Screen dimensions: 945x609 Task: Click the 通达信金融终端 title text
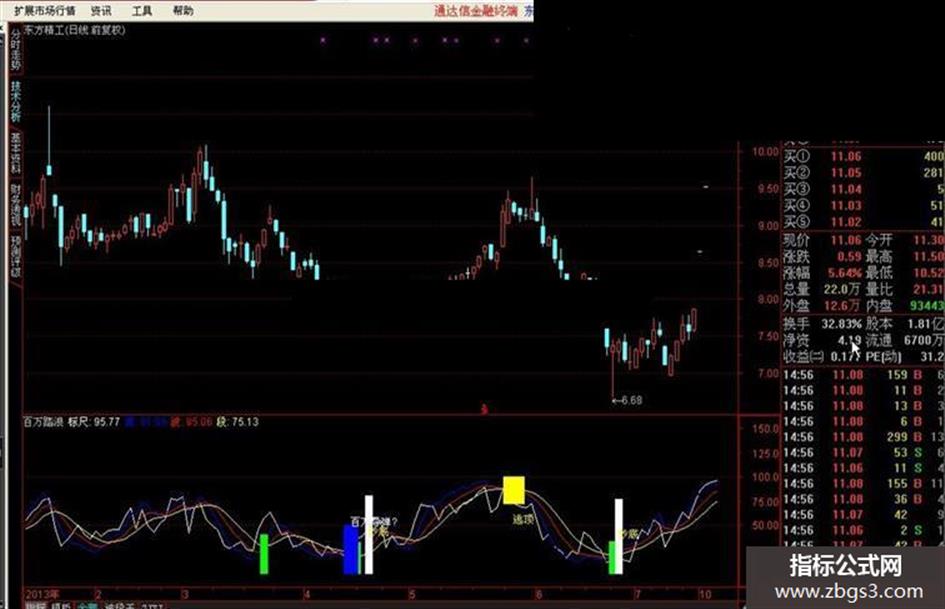click(476, 10)
